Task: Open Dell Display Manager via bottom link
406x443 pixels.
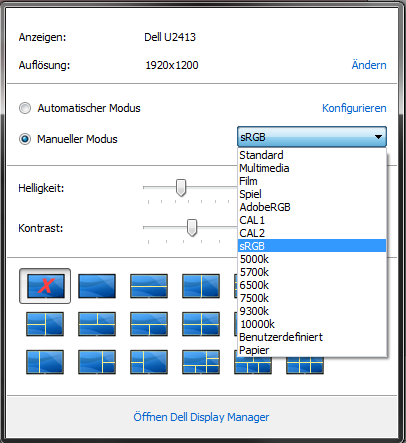Action: tap(201, 417)
